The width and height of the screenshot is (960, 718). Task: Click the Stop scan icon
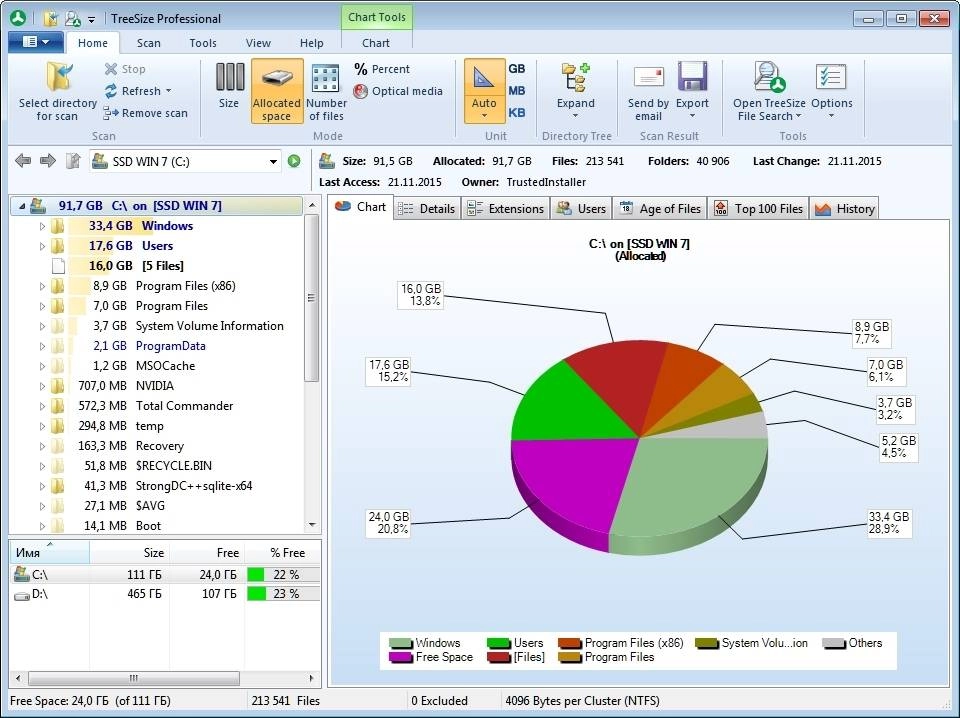coord(110,69)
